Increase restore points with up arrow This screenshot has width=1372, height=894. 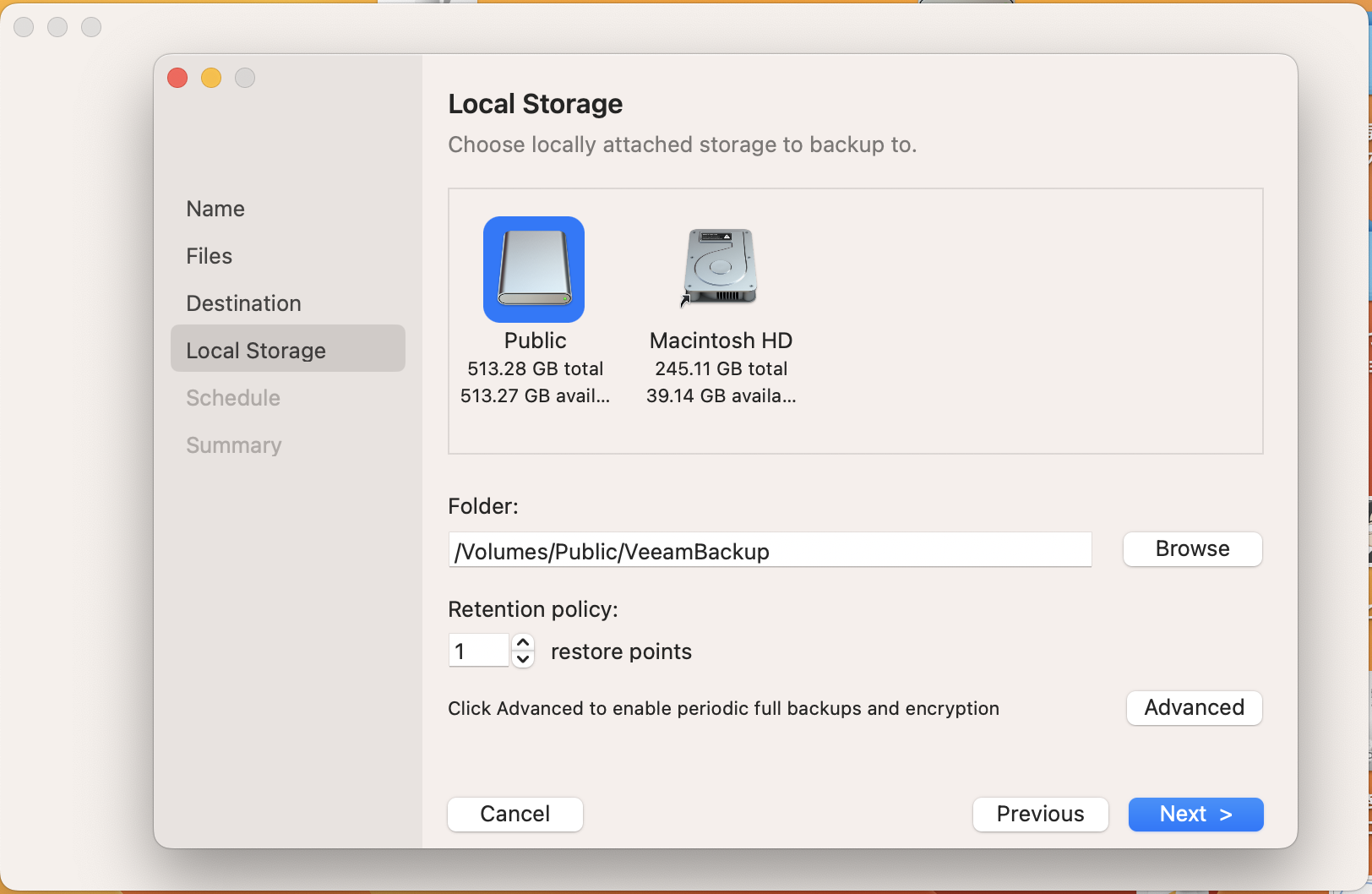[x=524, y=643]
